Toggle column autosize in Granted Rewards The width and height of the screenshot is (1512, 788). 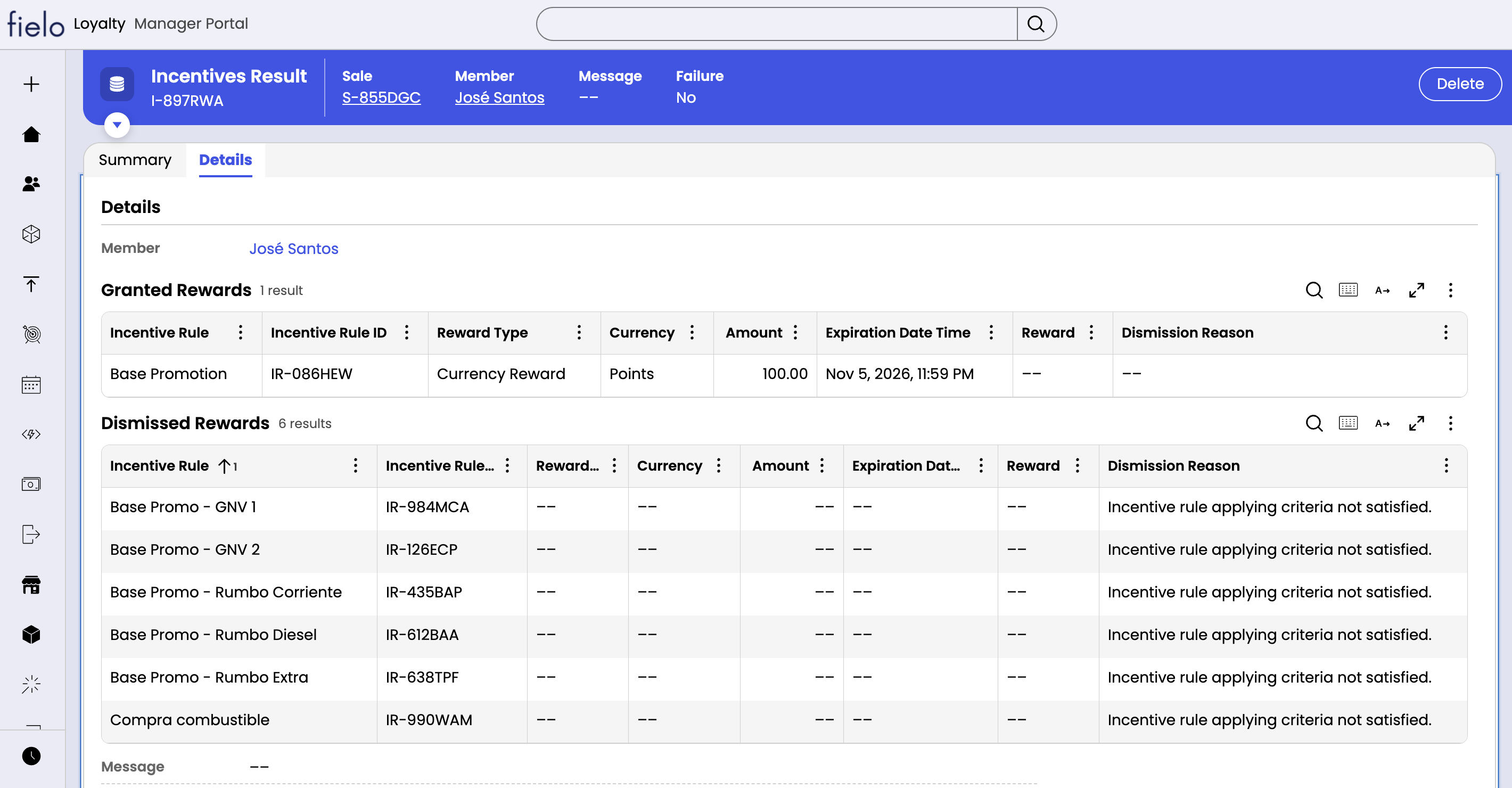tap(1382, 290)
